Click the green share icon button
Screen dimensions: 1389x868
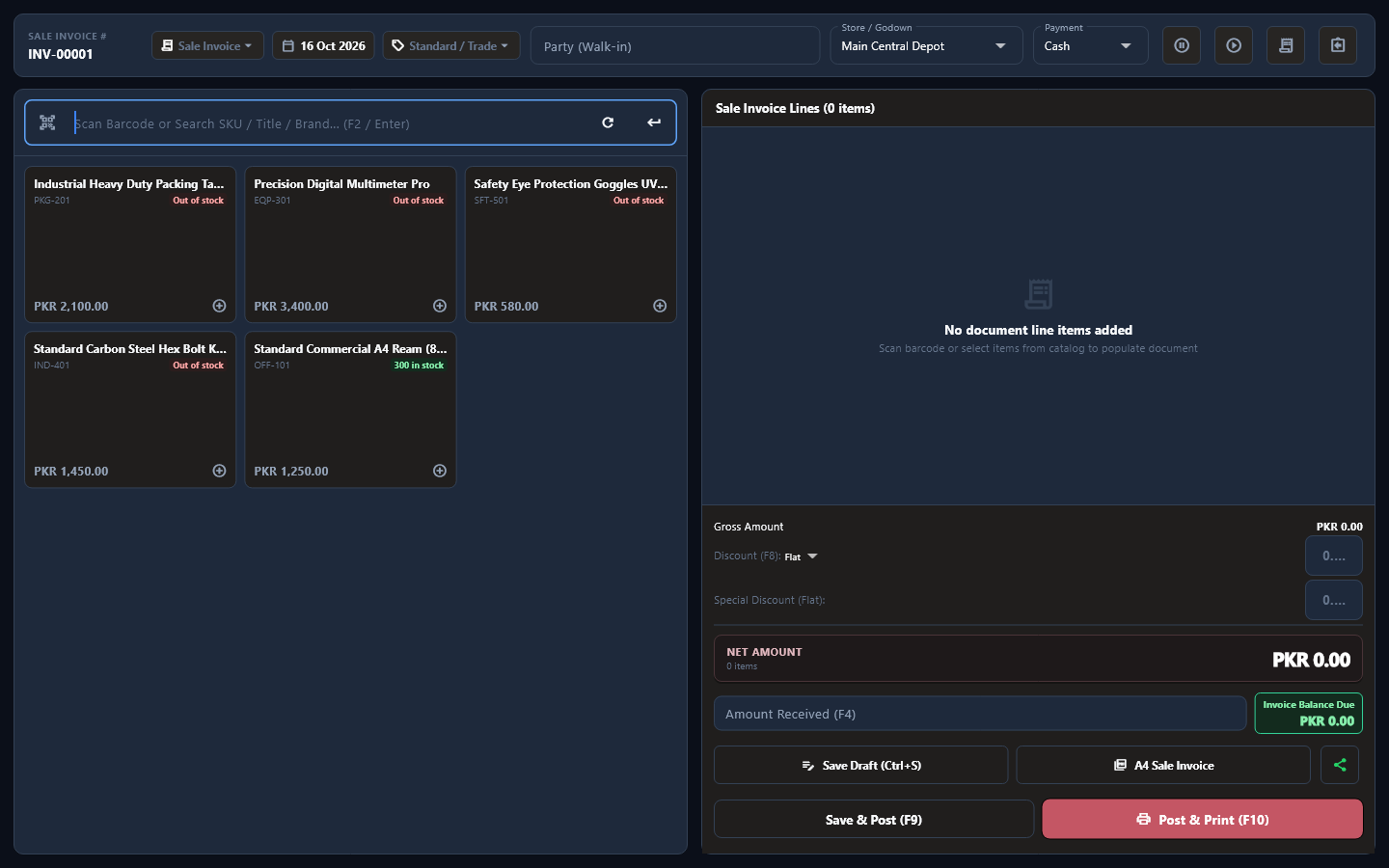(1340, 765)
